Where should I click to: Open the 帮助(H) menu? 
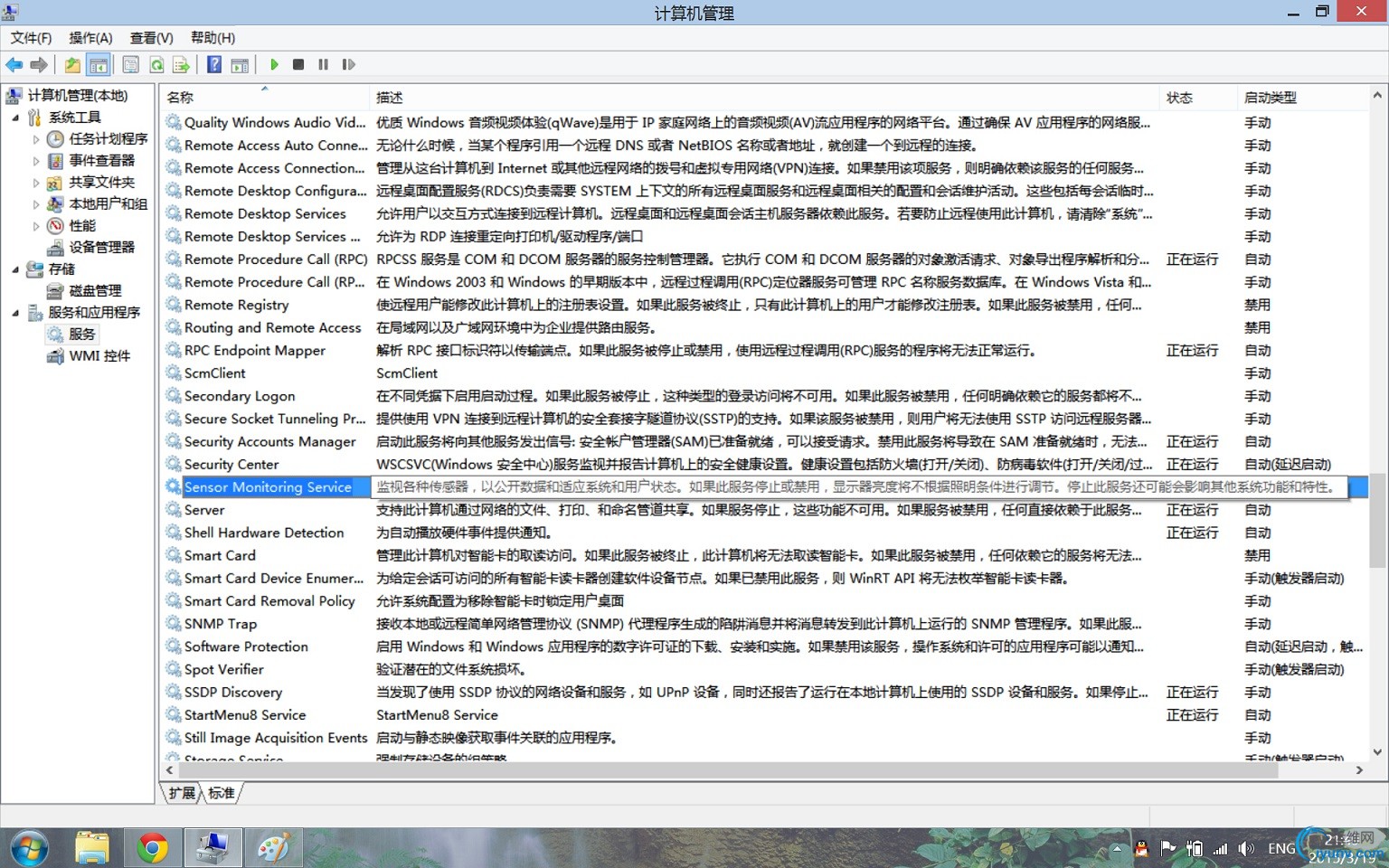(x=213, y=38)
